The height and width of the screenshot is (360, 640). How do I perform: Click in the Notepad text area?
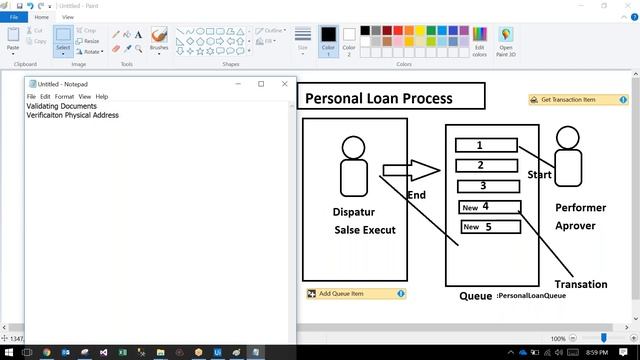point(157,222)
